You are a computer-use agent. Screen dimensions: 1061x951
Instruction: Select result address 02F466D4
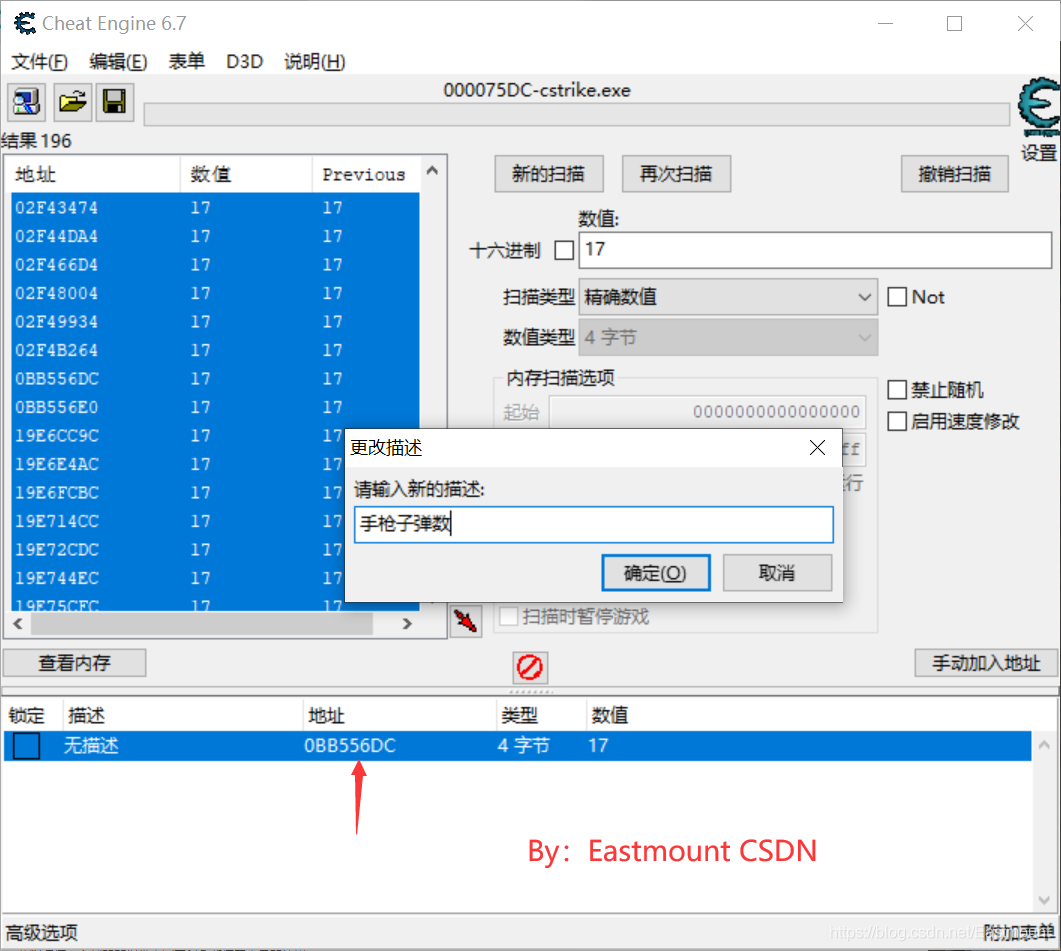(x=56, y=265)
